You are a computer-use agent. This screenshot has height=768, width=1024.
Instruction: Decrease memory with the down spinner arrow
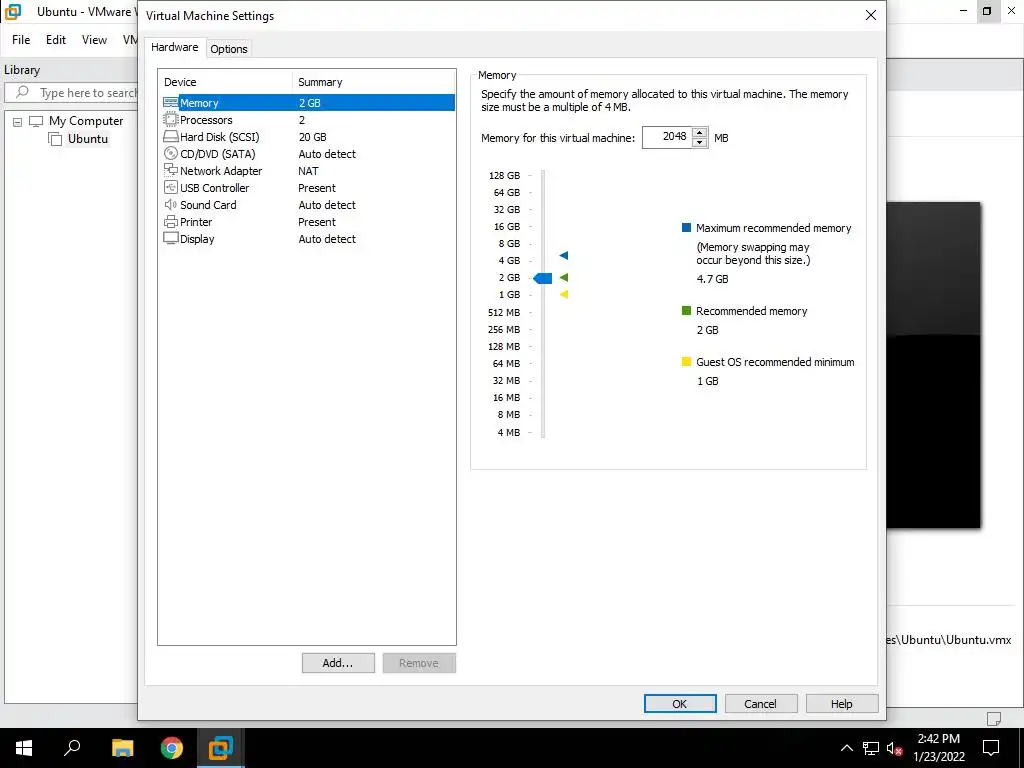[699, 142]
